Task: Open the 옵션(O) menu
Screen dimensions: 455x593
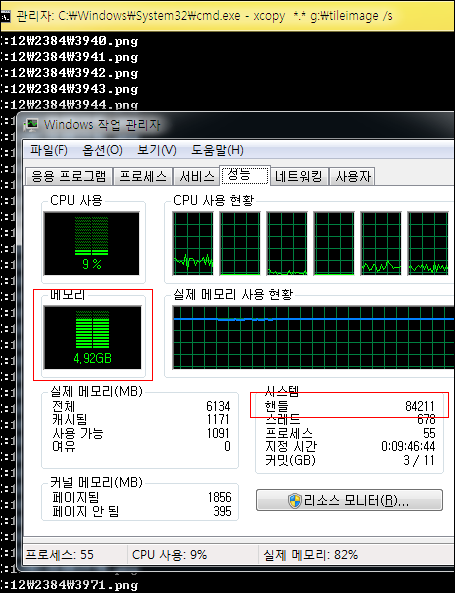Action: click(102, 150)
